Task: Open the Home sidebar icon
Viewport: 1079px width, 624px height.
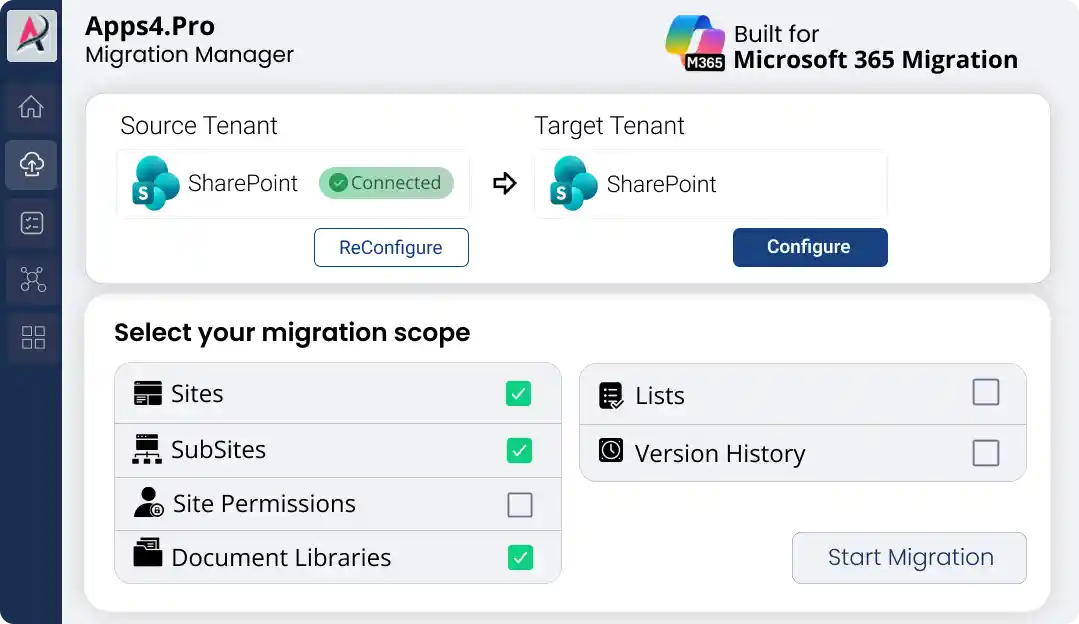Action: coord(31,107)
